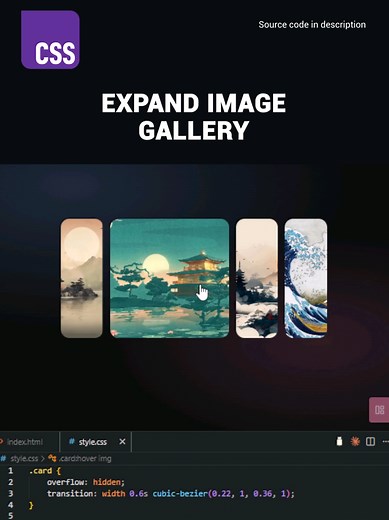Viewport: 389px width, 520px height.
Task: Click the misty island sunset image card
Action: click(82, 278)
